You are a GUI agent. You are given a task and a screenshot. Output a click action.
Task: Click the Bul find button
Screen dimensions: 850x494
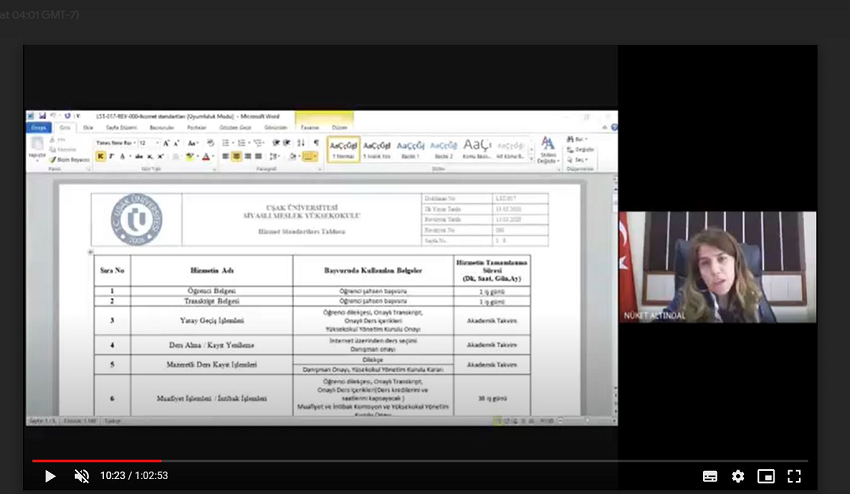tap(580, 140)
